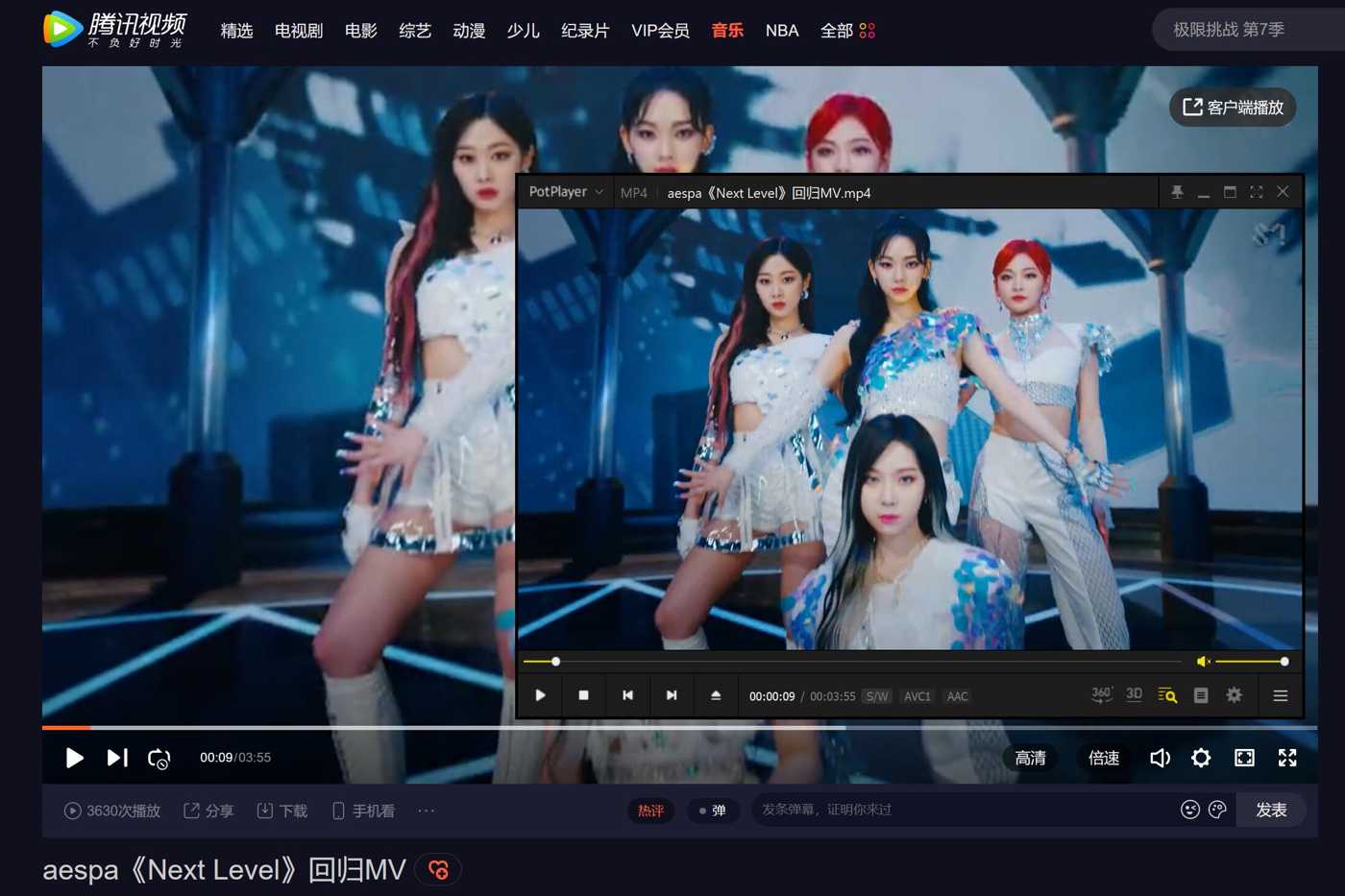The height and width of the screenshot is (896, 1345).
Task: Click the heart favorite icon next to the title
Action: point(438,870)
